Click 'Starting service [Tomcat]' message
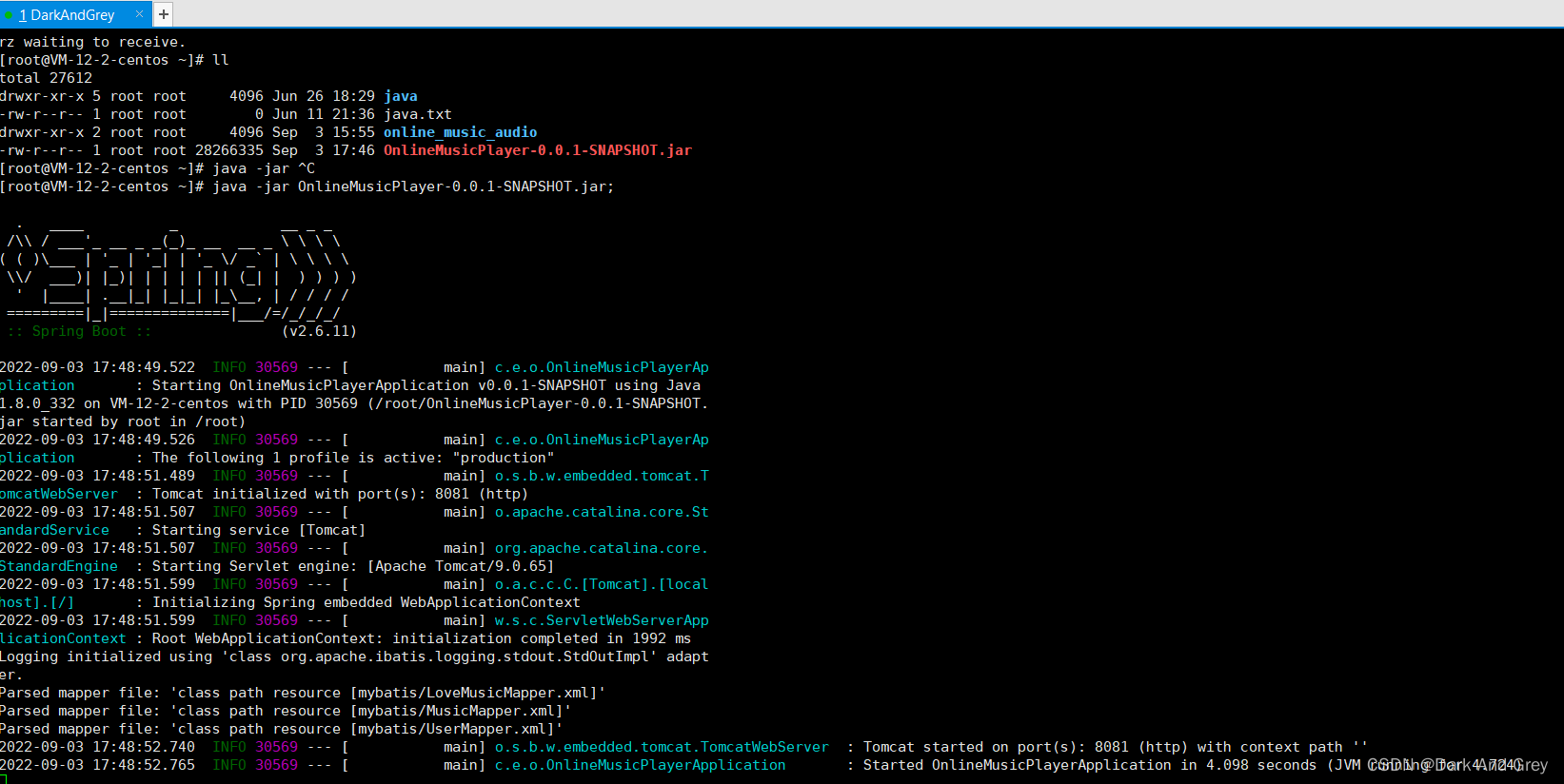The height and width of the screenshot is (784, 1564). coord(259,530)
